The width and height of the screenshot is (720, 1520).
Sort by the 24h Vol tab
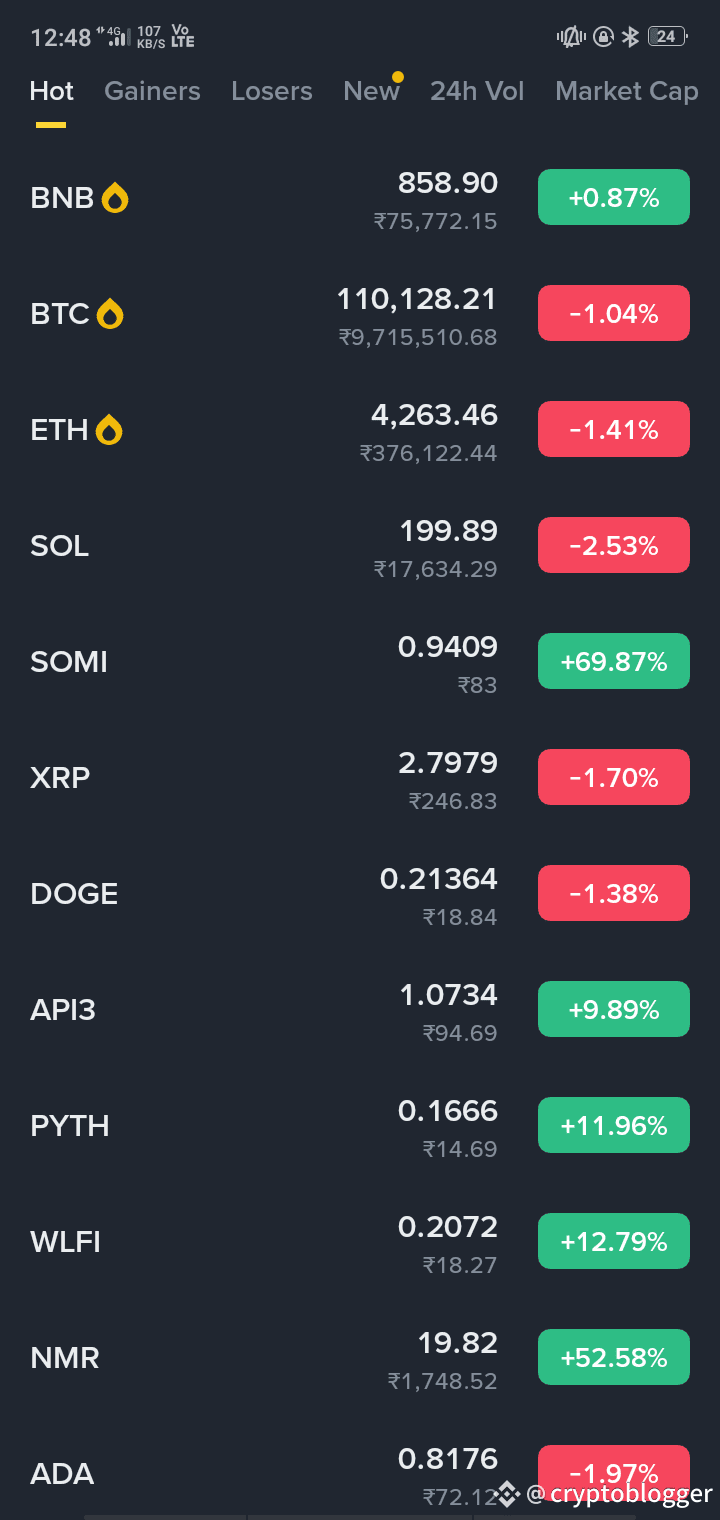coord(477,91)
